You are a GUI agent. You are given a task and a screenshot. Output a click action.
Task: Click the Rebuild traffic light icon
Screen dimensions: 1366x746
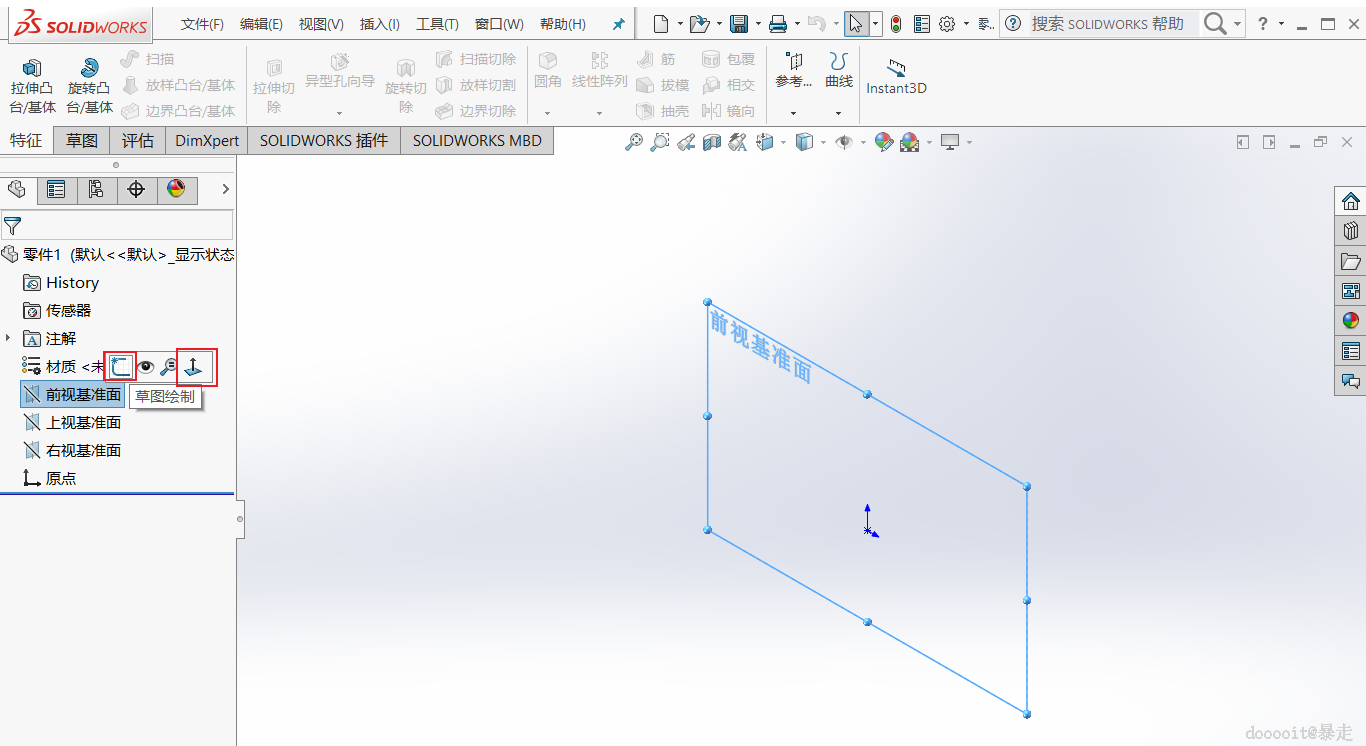pos(896,24)
